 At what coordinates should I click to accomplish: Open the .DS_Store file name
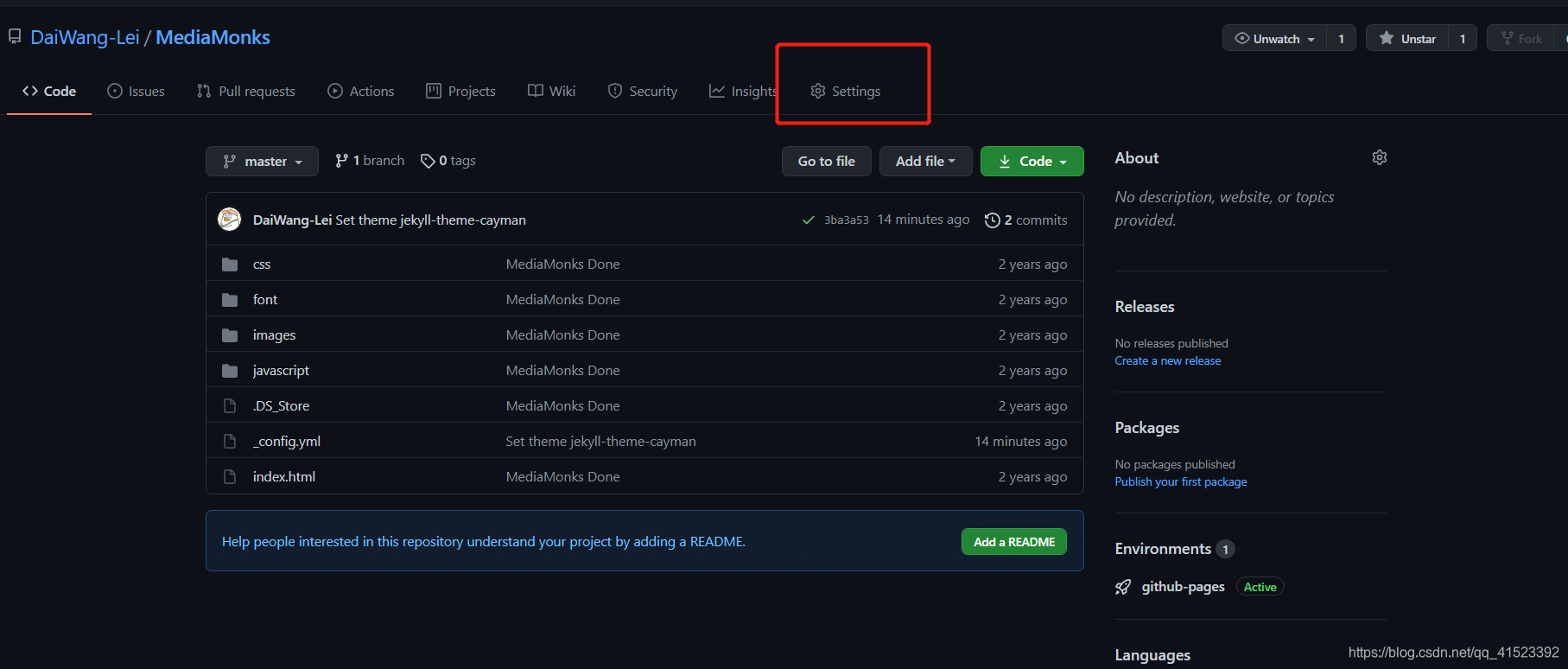281,406
